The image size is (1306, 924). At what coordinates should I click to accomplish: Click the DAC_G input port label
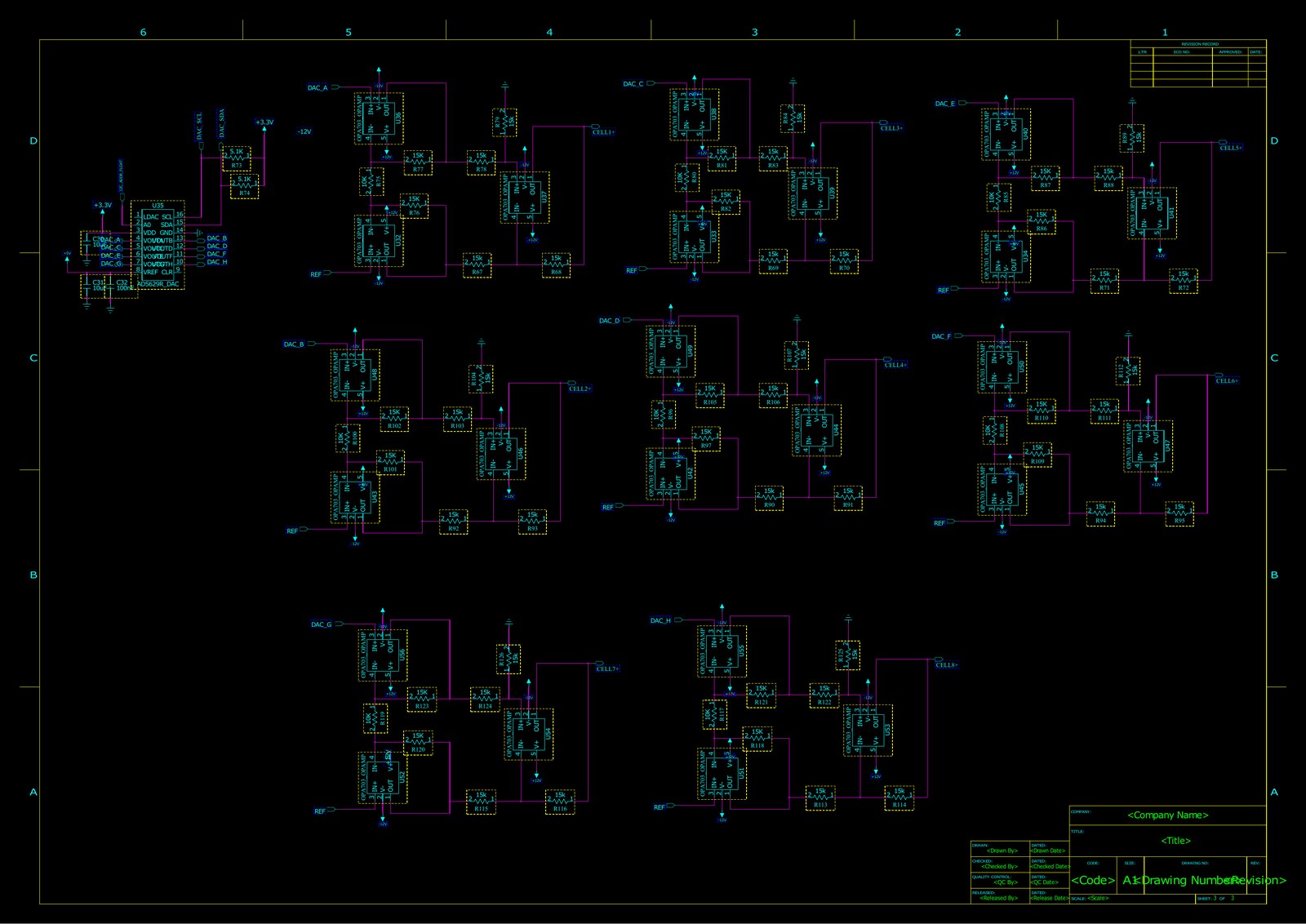click(x=322, y=624)
